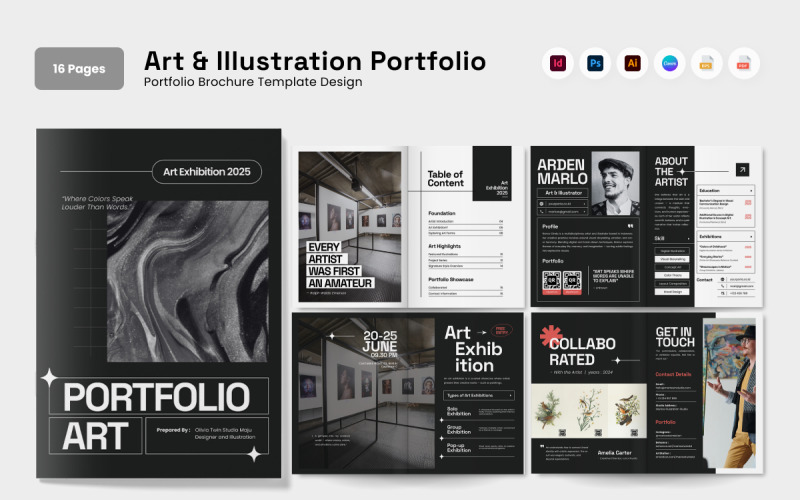This screenshot has width=800, height=500.
Task: Click the Art Exhibition heading on event page
Action: [473, 349]
